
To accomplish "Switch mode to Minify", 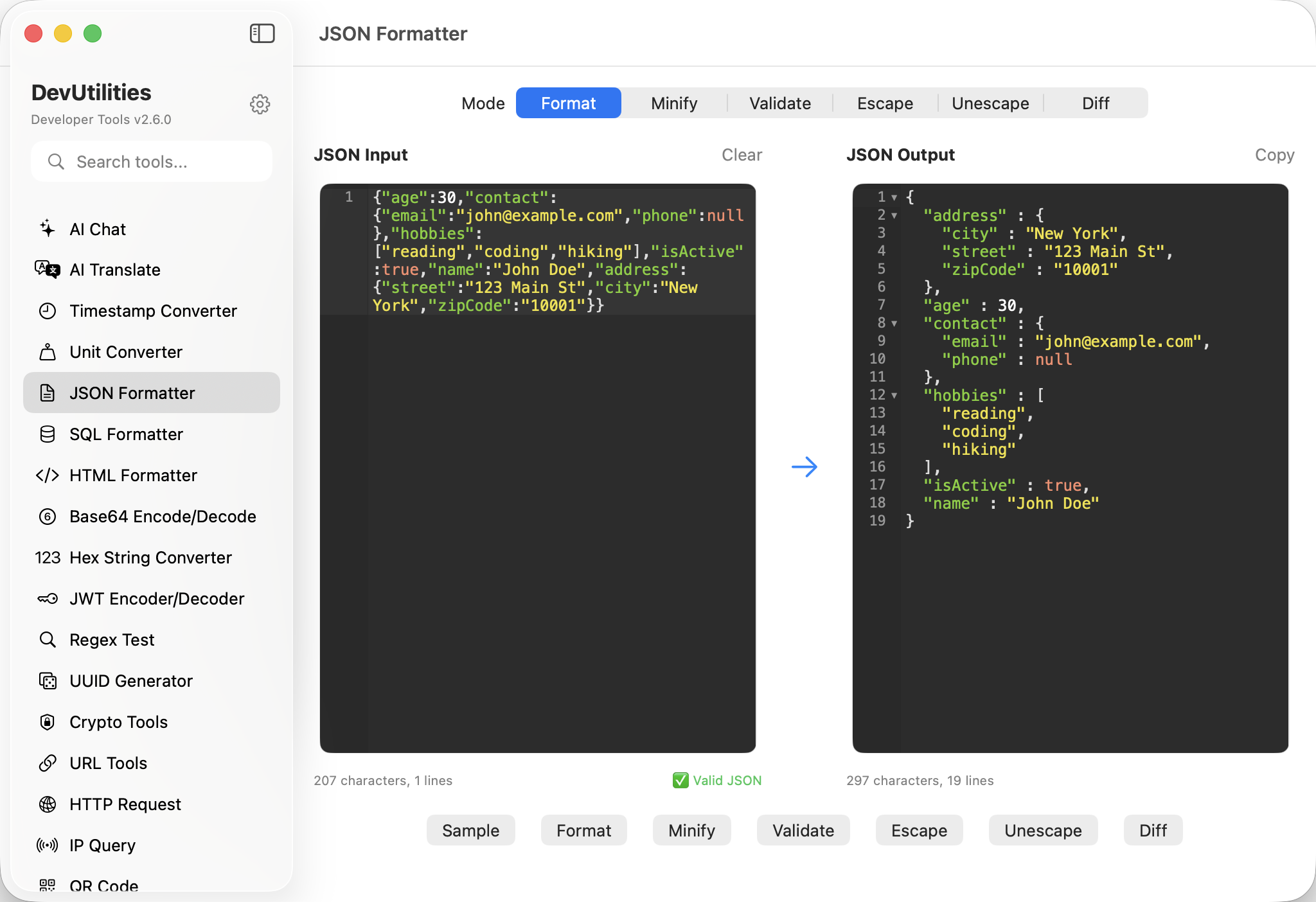I will 674,103.
